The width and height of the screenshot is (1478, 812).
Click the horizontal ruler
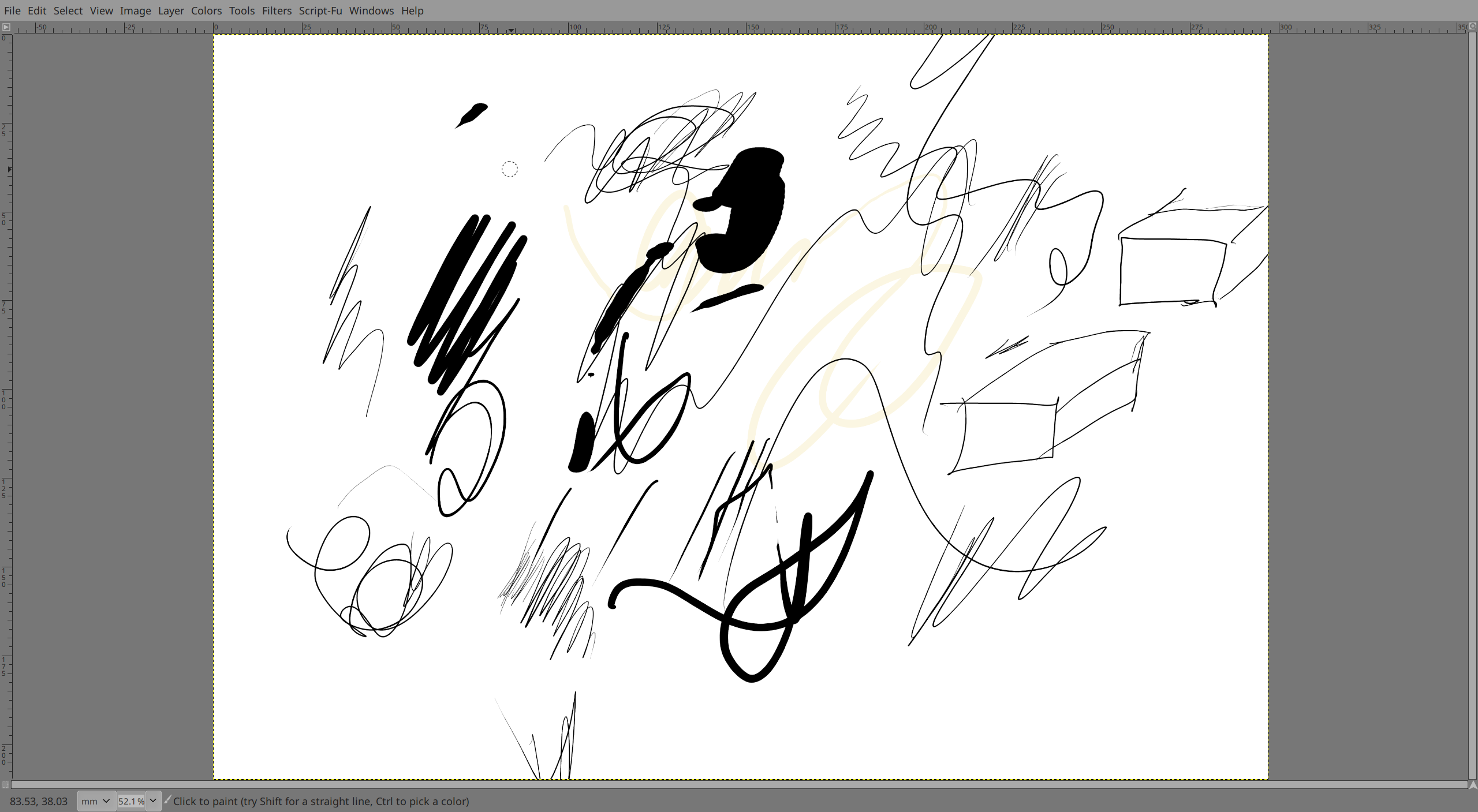[739, 27]
